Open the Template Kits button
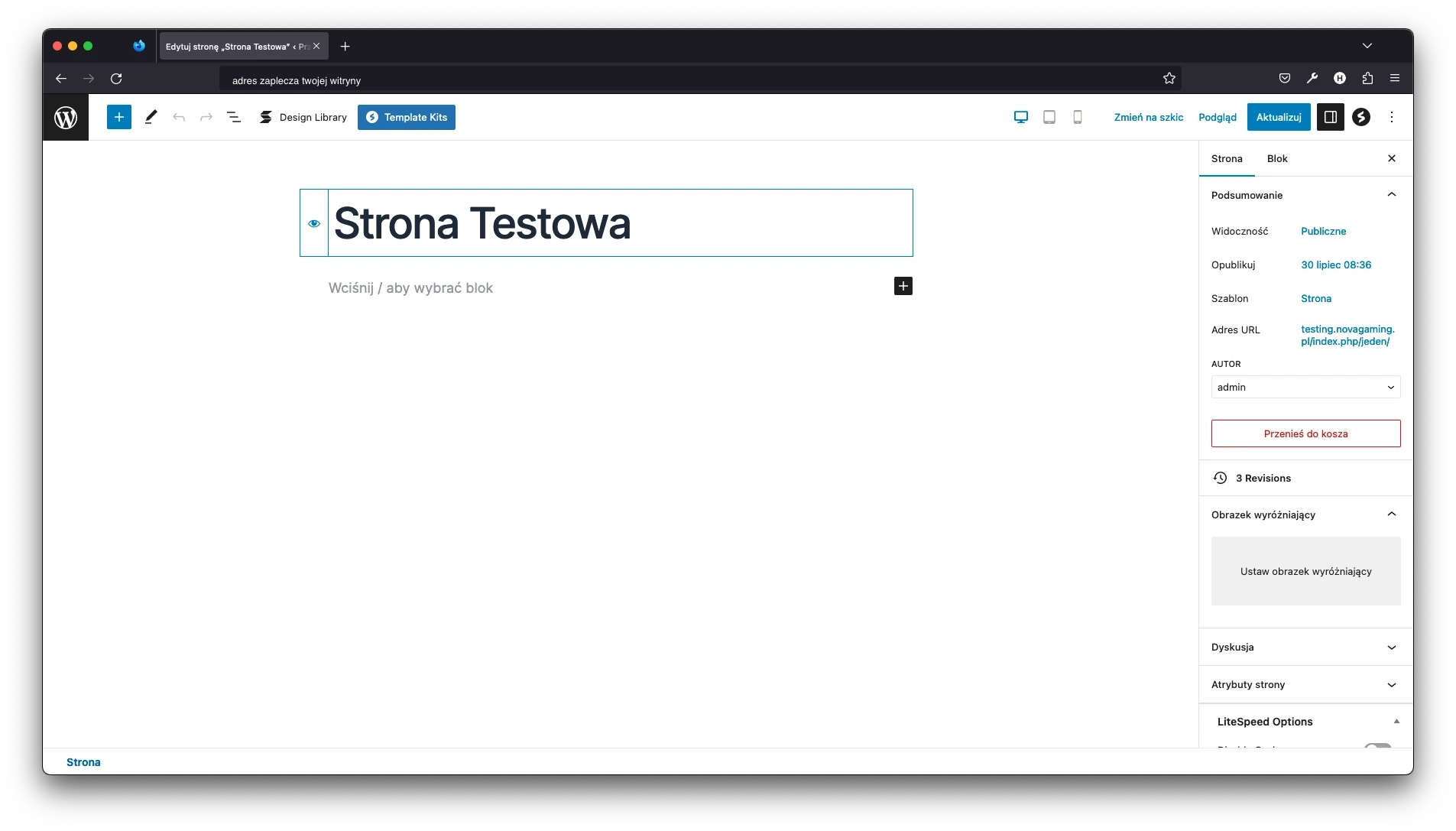This screenshot has width=1456, height=831. pyautogui.click(x=407, y=117)
